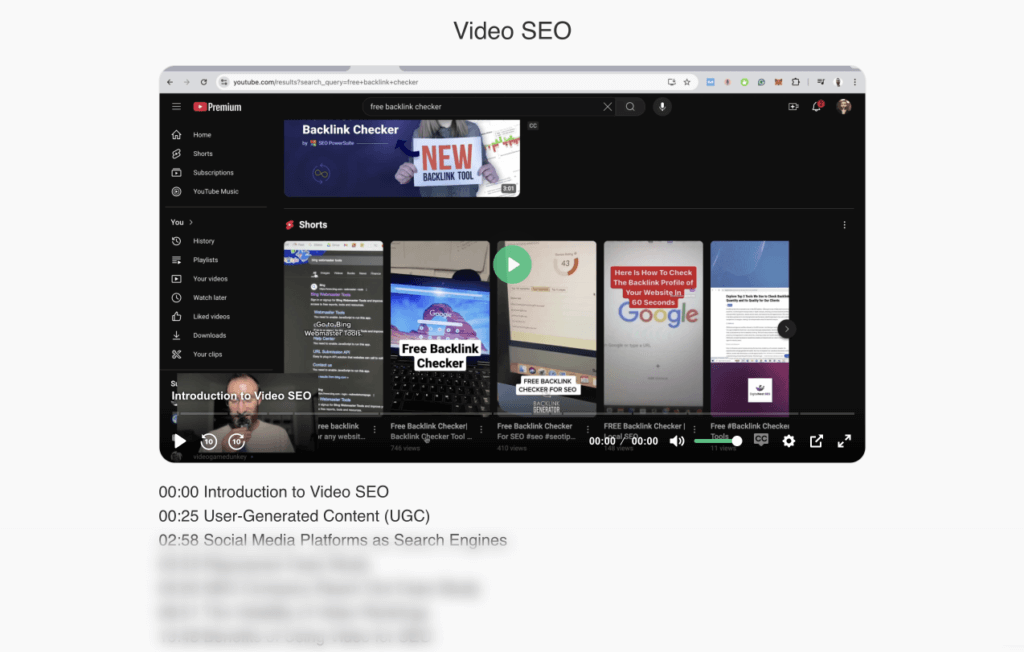This screenshot has height=652, width=1024.
Task: Toggle closed captions on the player
Action: pos(761,440)
